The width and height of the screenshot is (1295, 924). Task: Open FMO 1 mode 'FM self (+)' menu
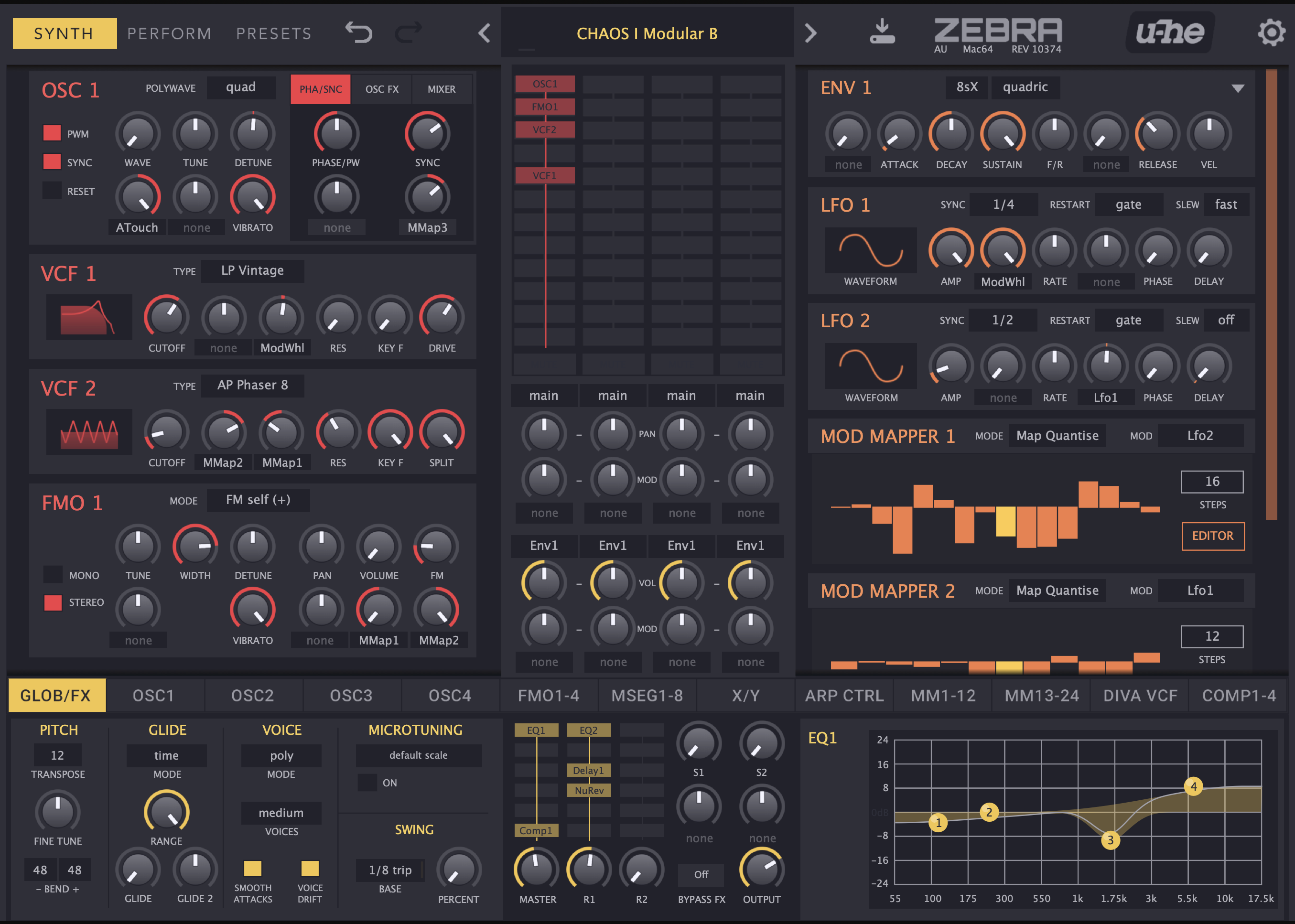[x=259, y=500]
